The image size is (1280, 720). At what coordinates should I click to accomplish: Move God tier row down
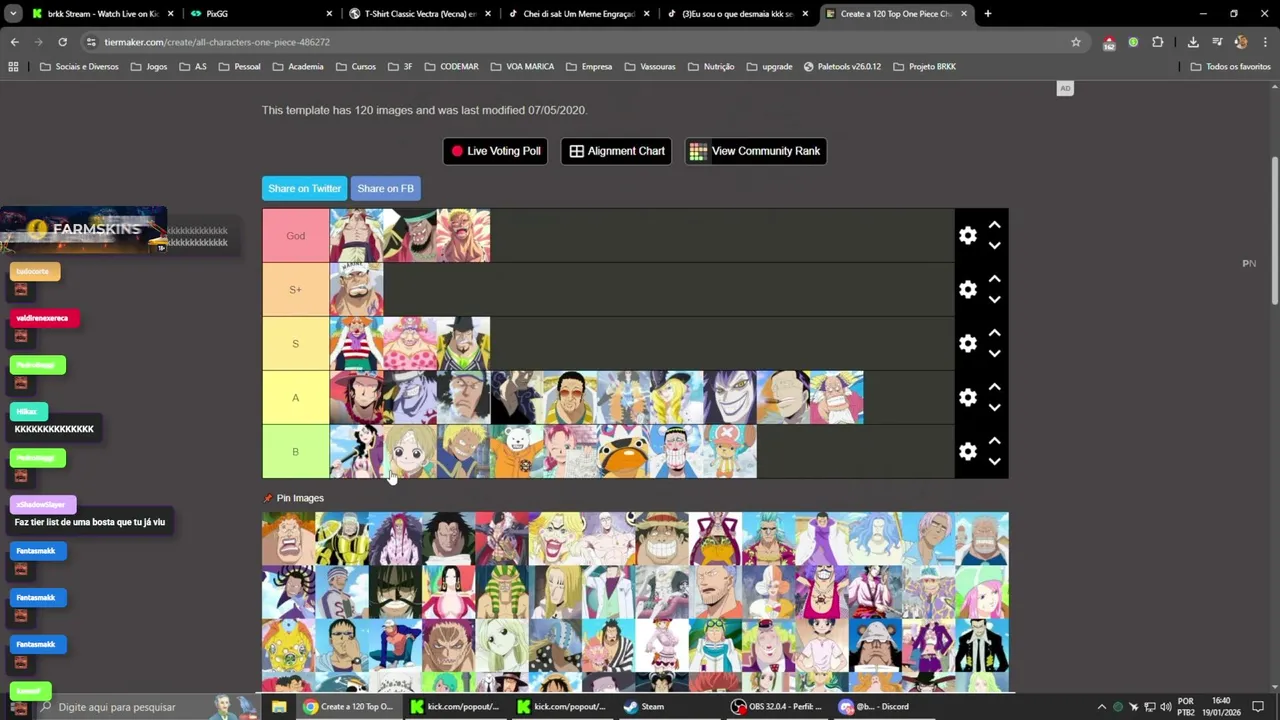(995, 246)
